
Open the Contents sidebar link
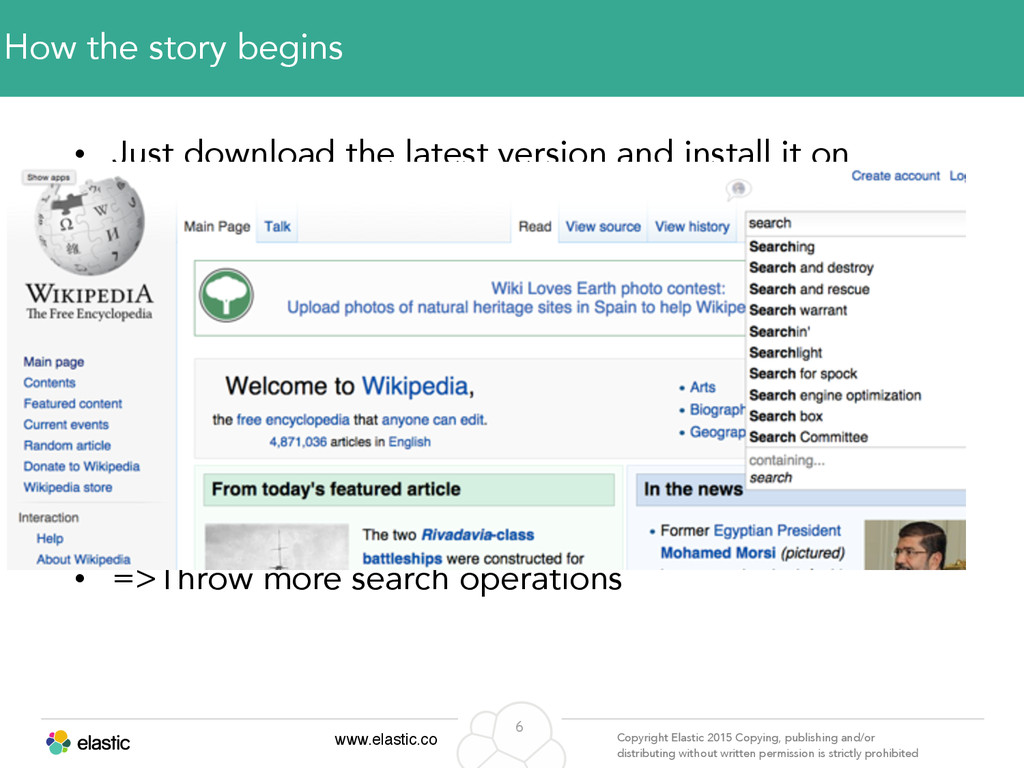coord(50,383)
